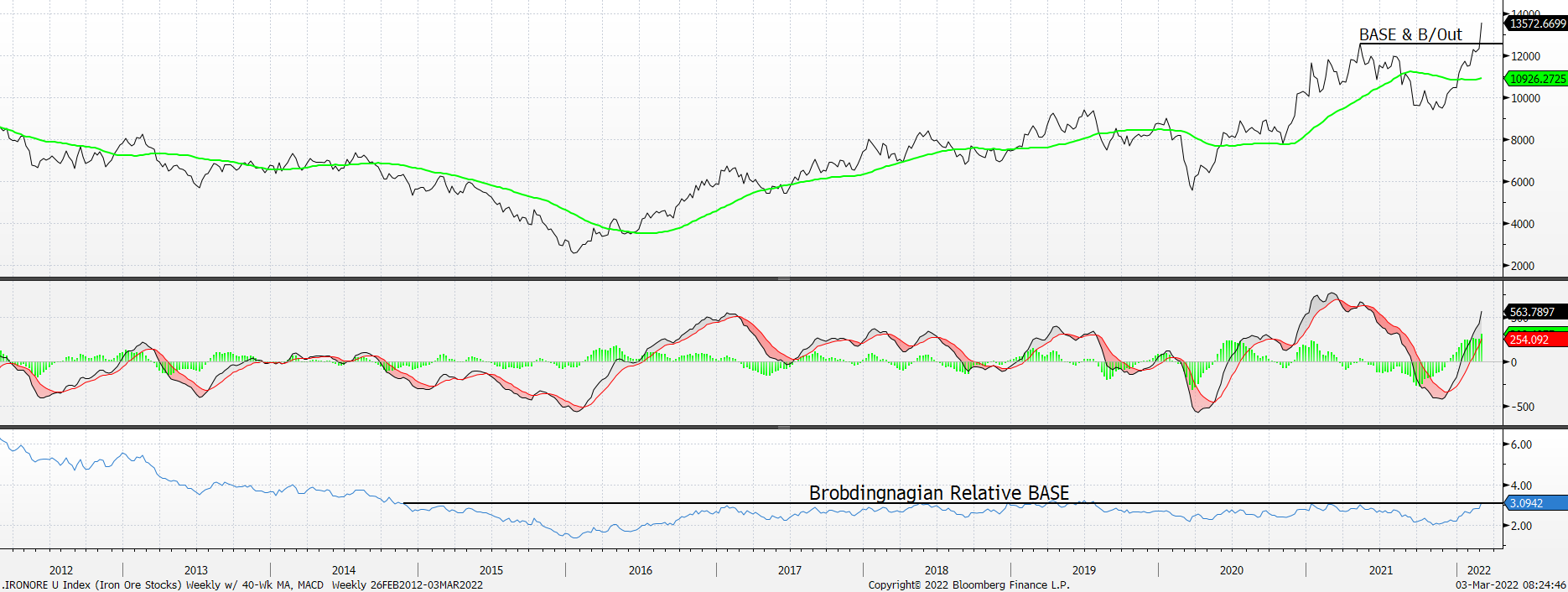
Task: Click the timestamp 03-Mar-2022 08:24:46
Action: point(1510,585)
